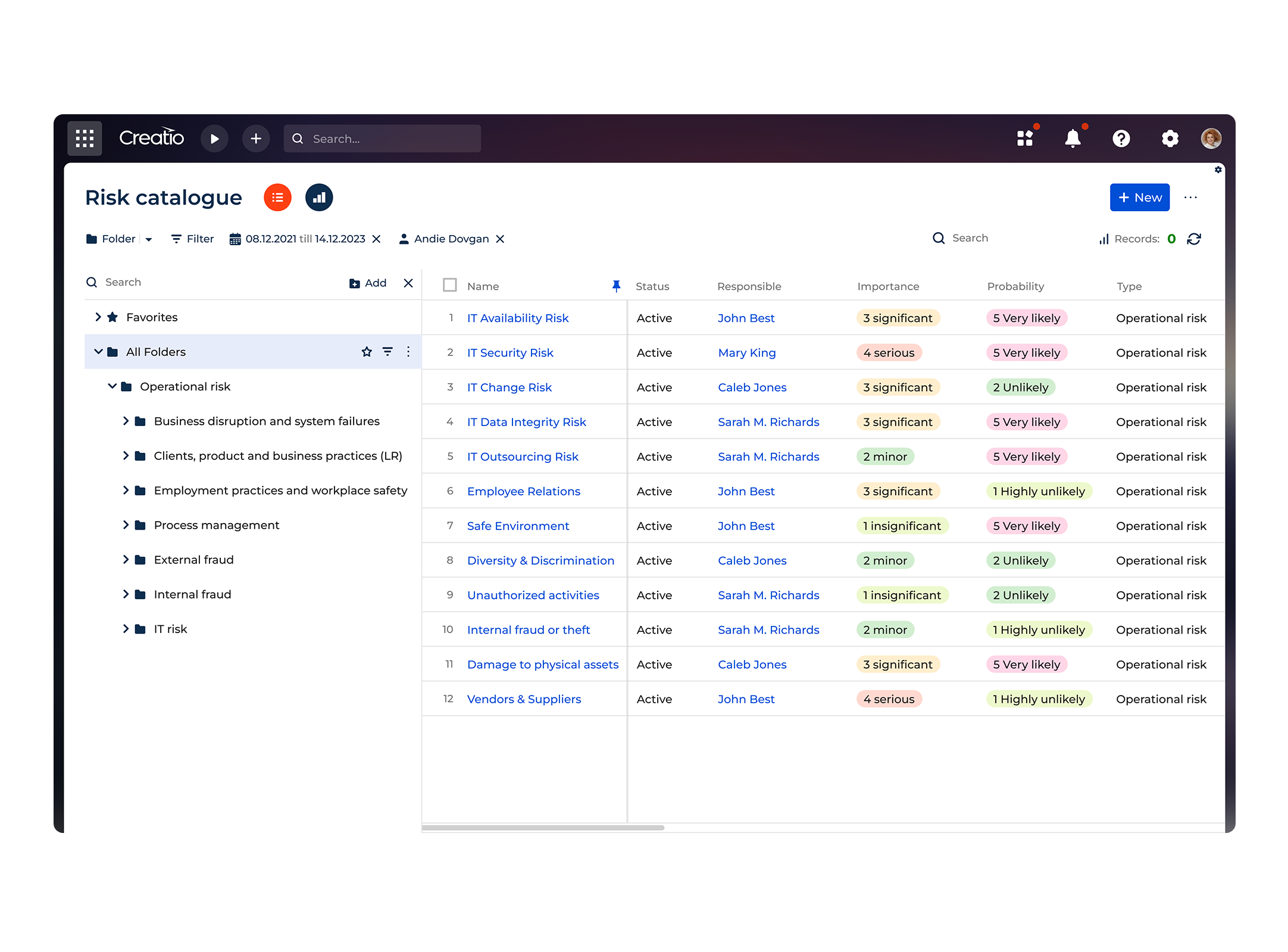Open the kebab menu on All Folders
Screen dimensions: 1288x952
click(408, 352)
